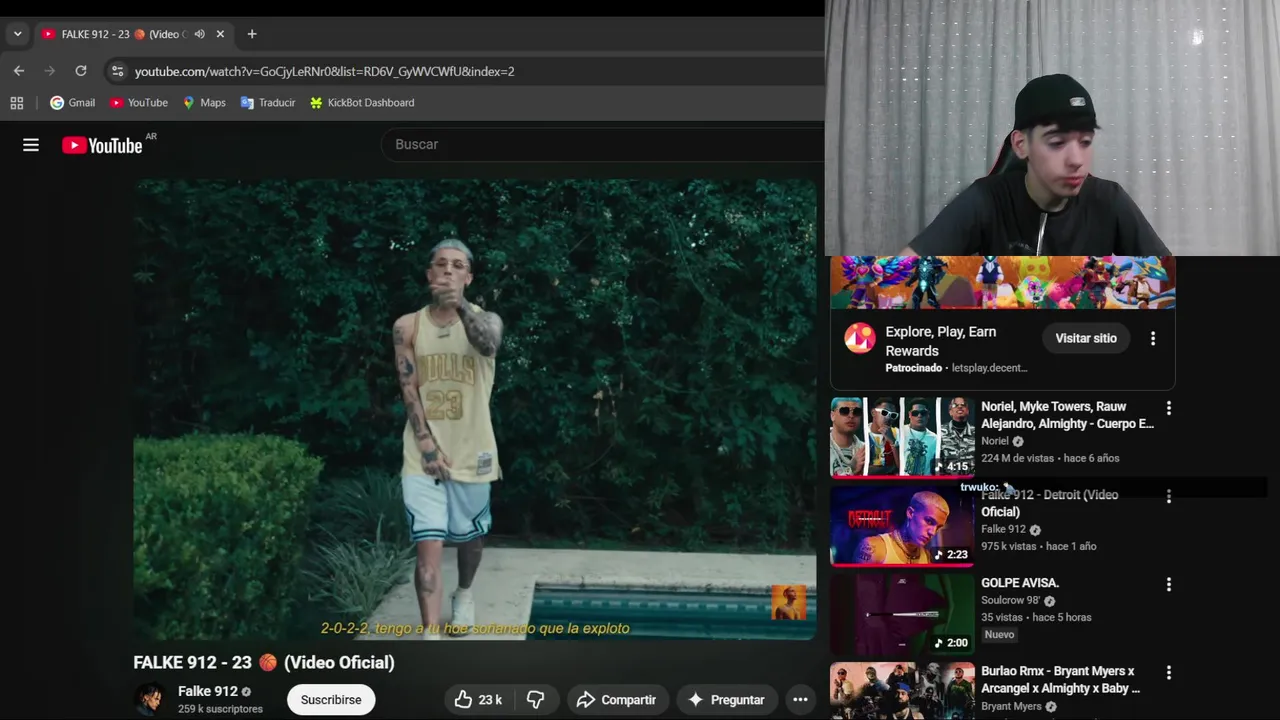Open options for the Burlao Rmx video
Image resolution: width=1280 pixels, height=720 pixels.
(x=1168, y=672)
